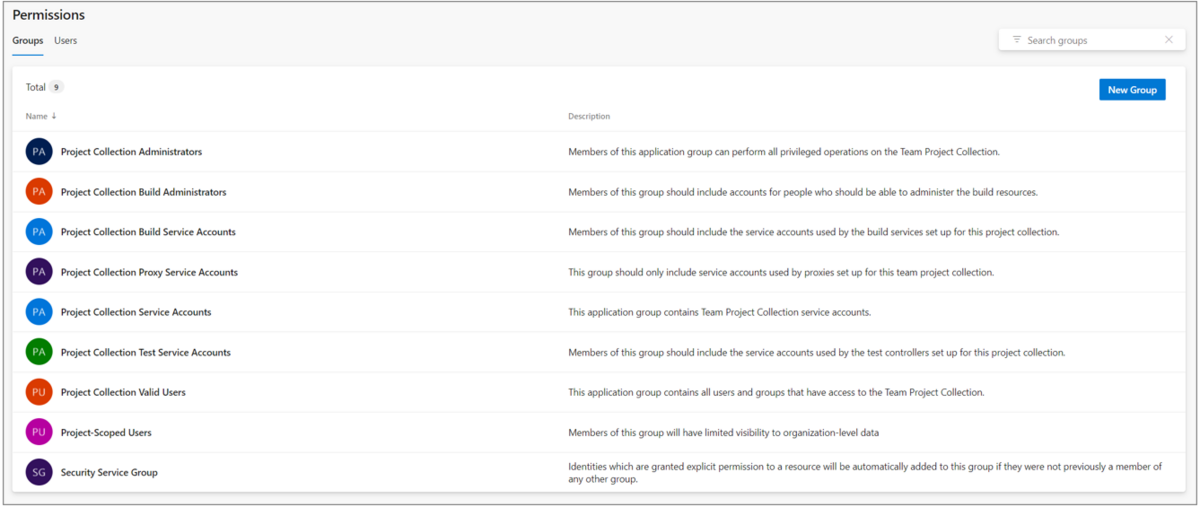
Task: Click the Total count badge showing 9
Action: (57, 87)
